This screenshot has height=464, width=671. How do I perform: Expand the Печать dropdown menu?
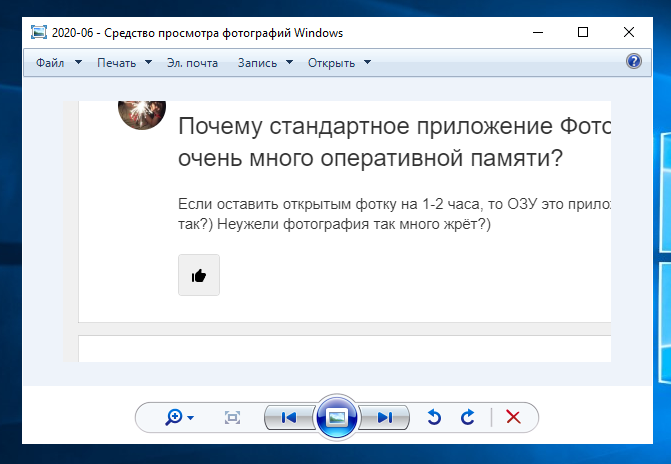pyautogui.click(x=124, y=63)
